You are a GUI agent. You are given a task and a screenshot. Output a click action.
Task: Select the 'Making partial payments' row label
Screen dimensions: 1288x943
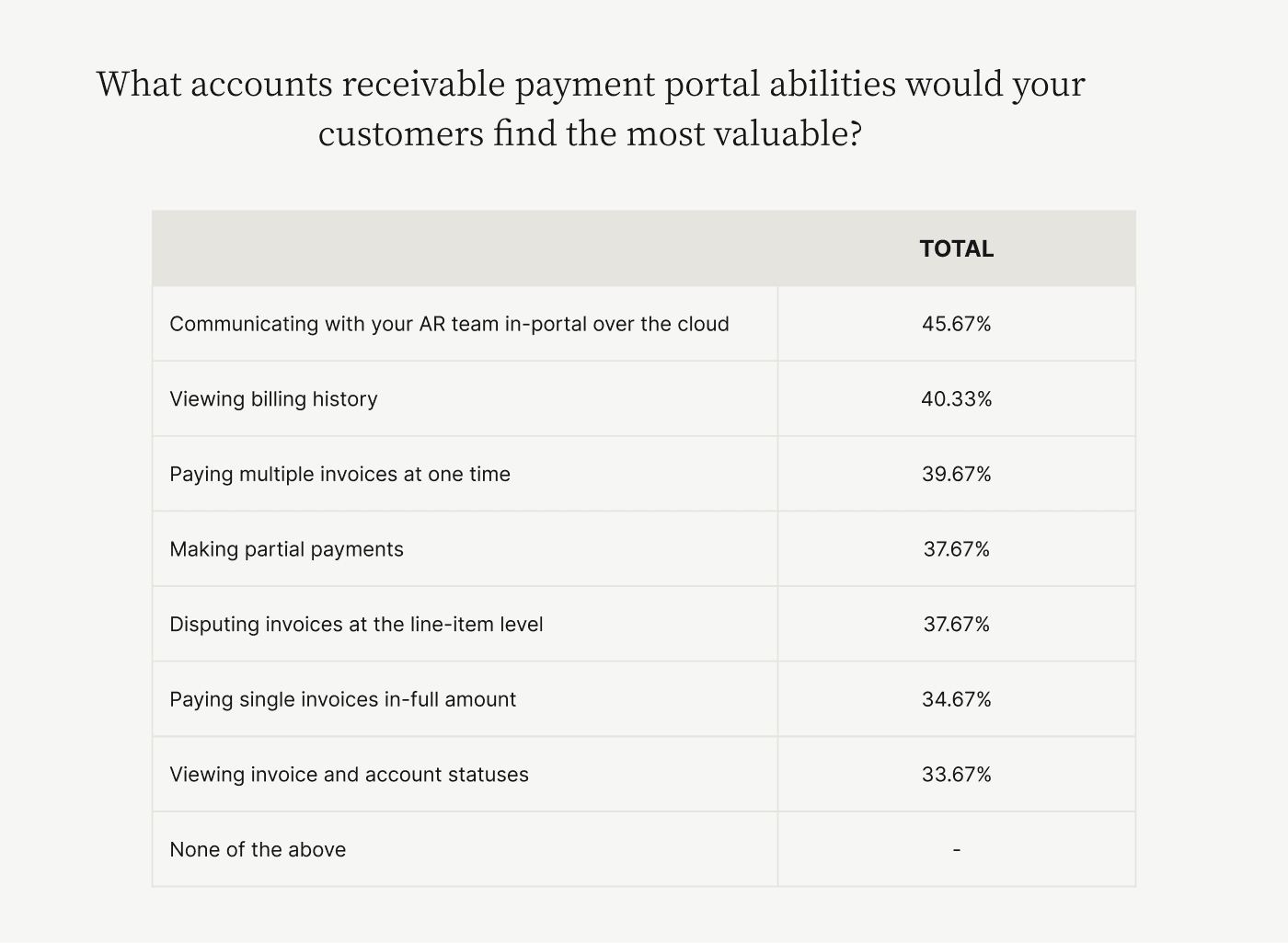[x=286, y=549]
